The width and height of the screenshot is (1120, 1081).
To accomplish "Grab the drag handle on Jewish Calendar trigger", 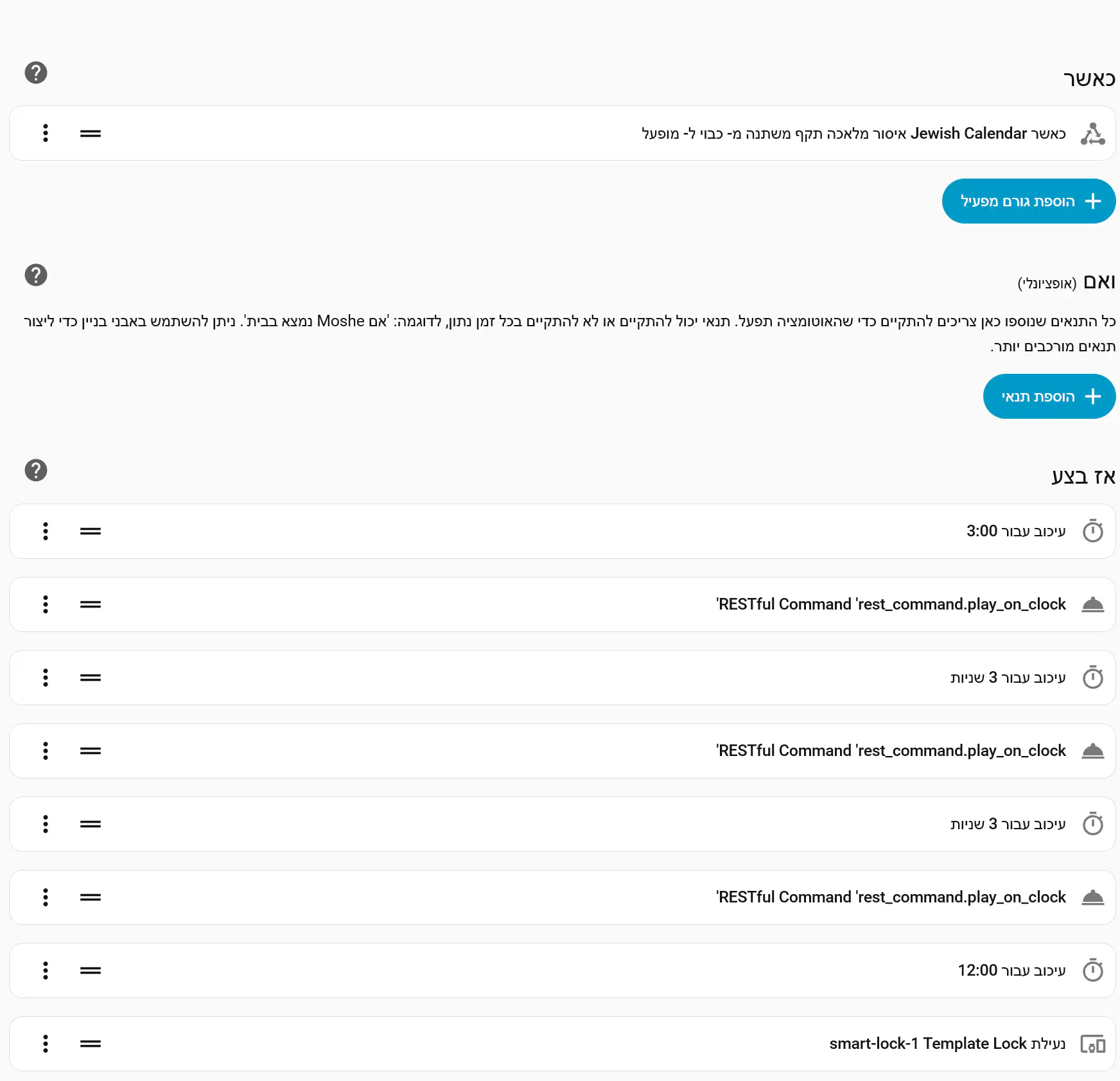I will tap(91, 133).
